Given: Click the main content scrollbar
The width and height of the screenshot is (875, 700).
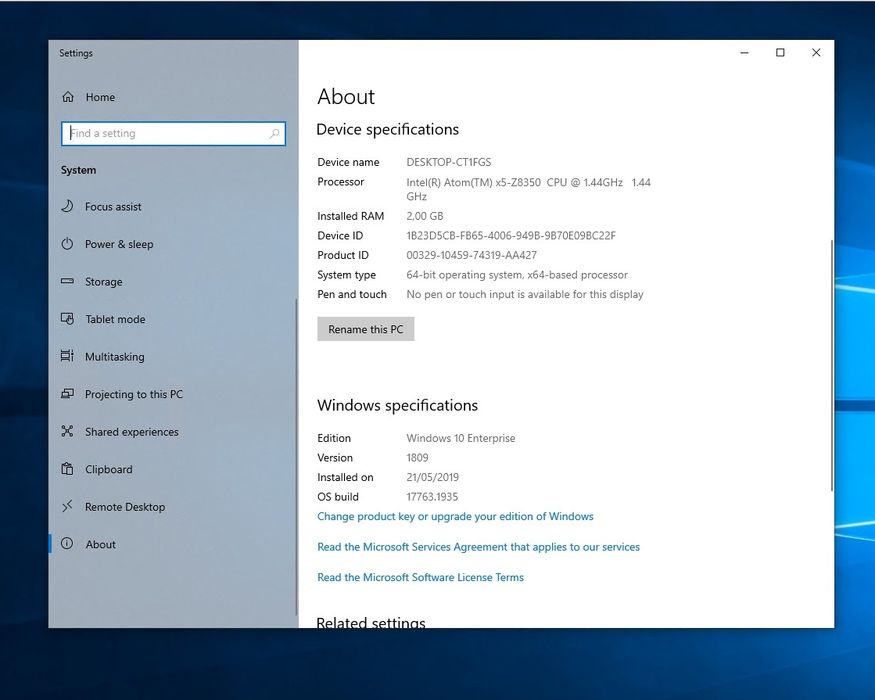Looking at the screenshot, I should click(x=831, y=366).
